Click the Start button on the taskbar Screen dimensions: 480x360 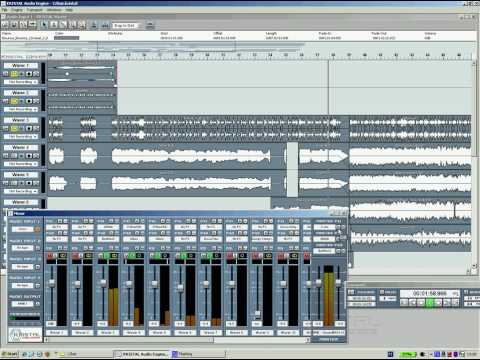10,354
